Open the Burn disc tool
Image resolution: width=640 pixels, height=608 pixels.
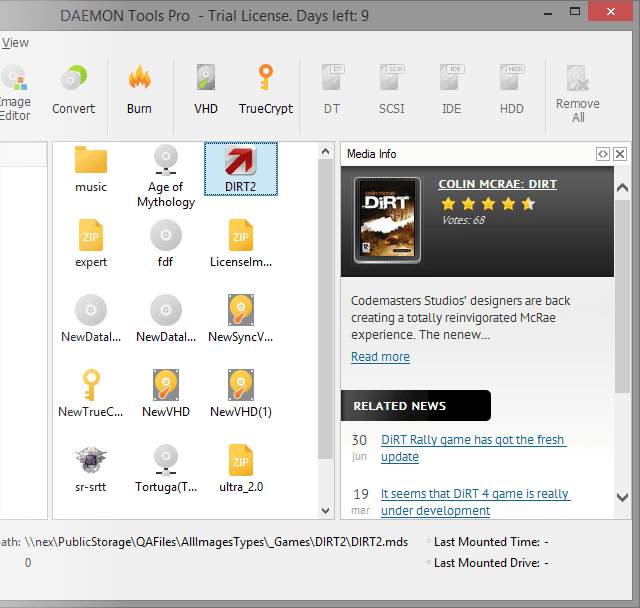[139, 90]
